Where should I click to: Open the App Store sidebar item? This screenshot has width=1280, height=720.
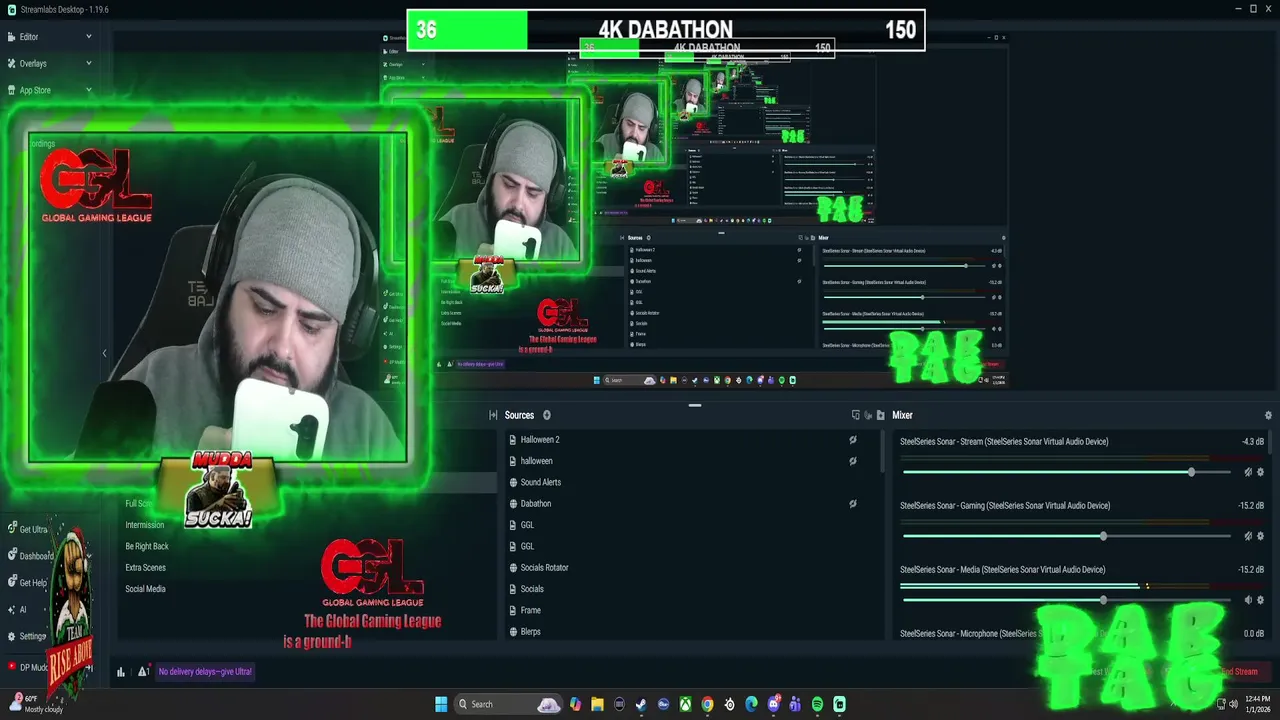(35, 90)
